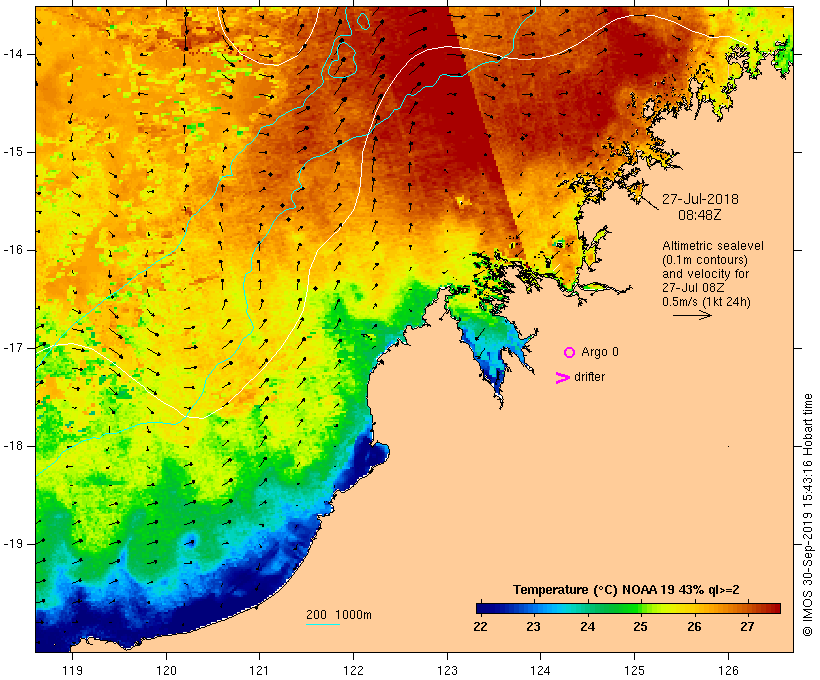Click the '-16' latitude axis label
Viewport: 820px width, 680px height.
click(12, 250)
